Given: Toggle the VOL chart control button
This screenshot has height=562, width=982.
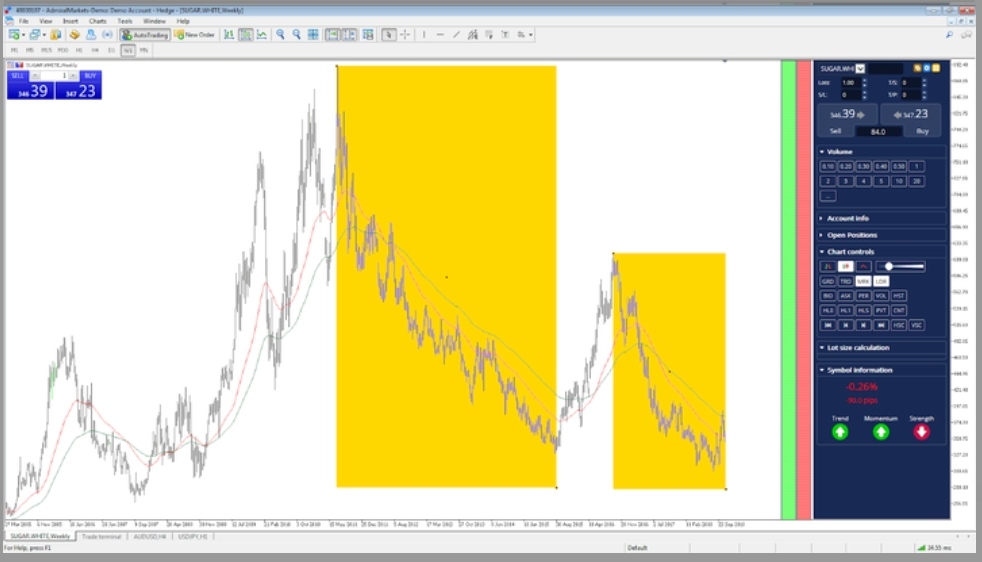Looking at the screenshot, I should (x=881, y=296).
